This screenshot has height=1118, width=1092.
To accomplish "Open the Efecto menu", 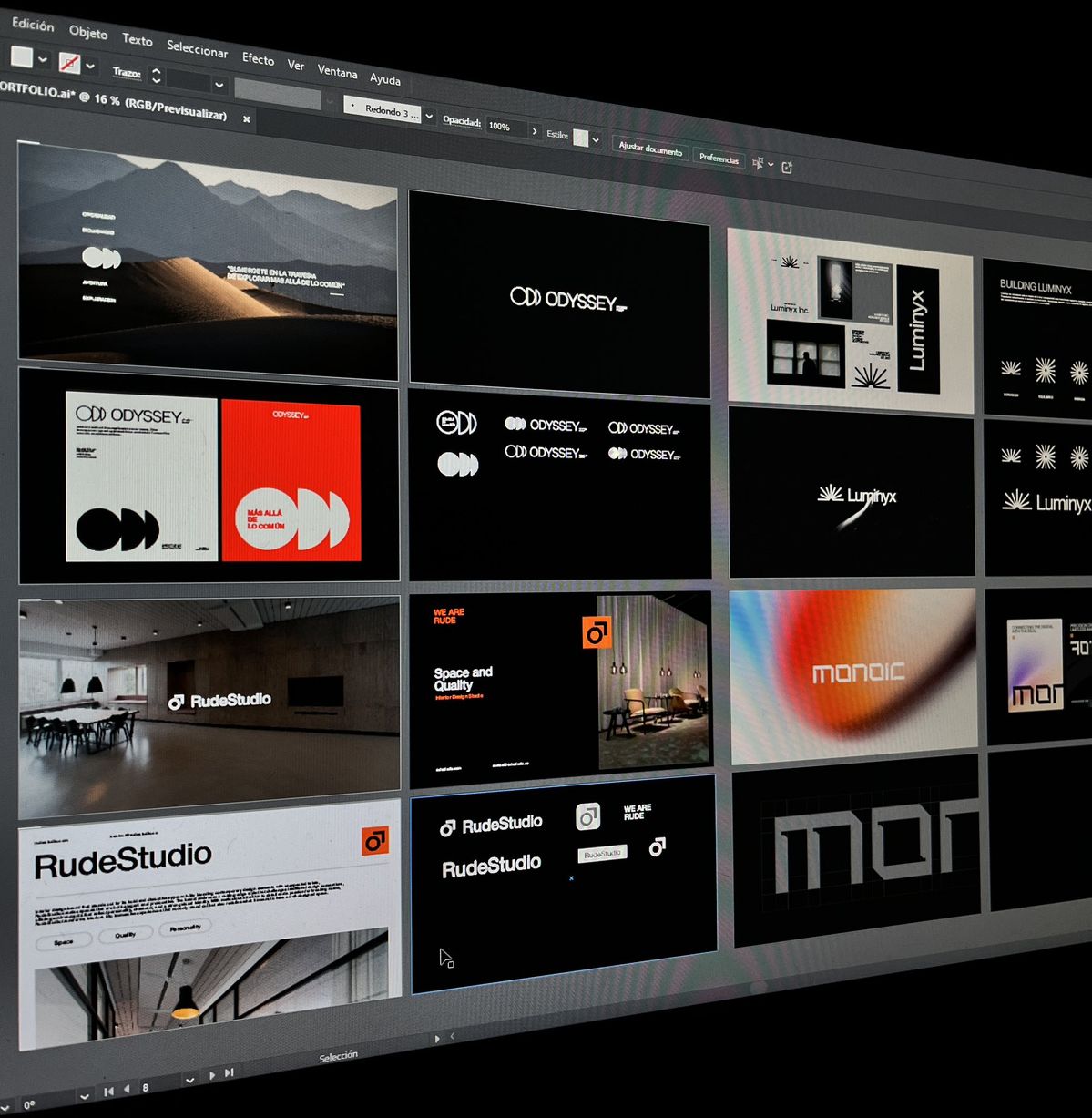I will (258, 58).
